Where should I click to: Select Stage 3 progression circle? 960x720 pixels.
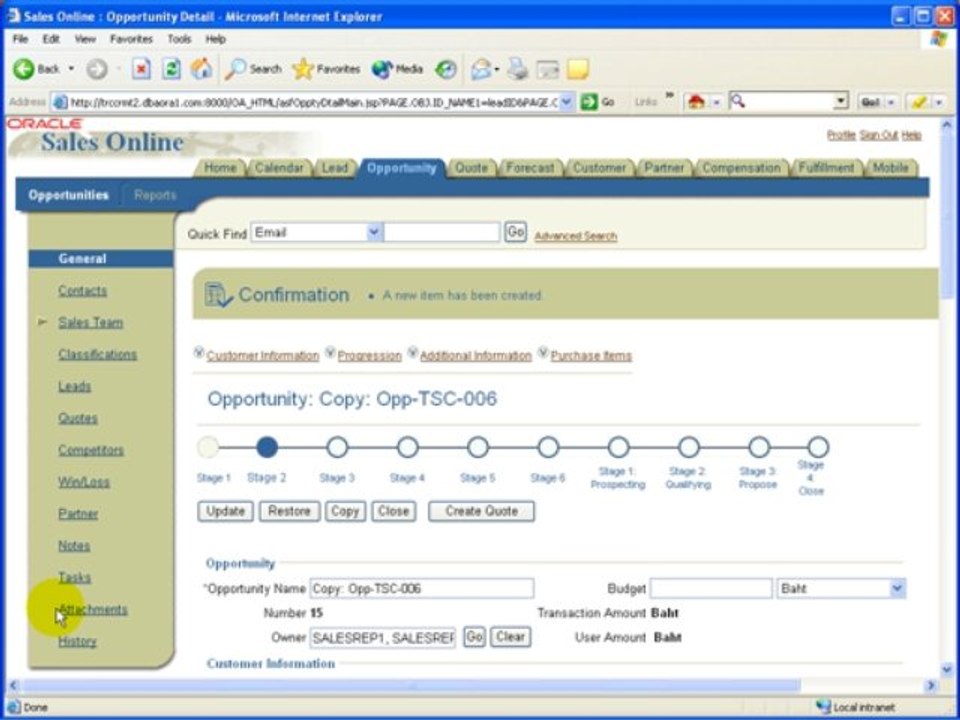tap(337, 447)
